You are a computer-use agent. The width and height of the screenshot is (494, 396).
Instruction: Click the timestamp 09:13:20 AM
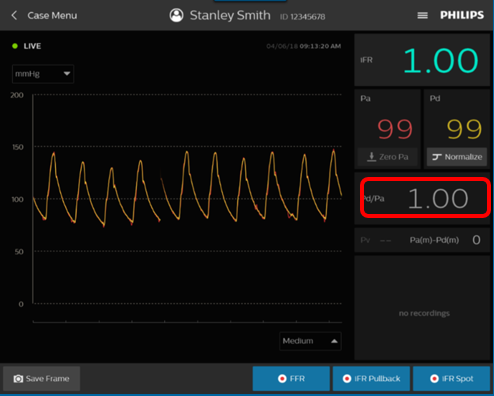320,46
